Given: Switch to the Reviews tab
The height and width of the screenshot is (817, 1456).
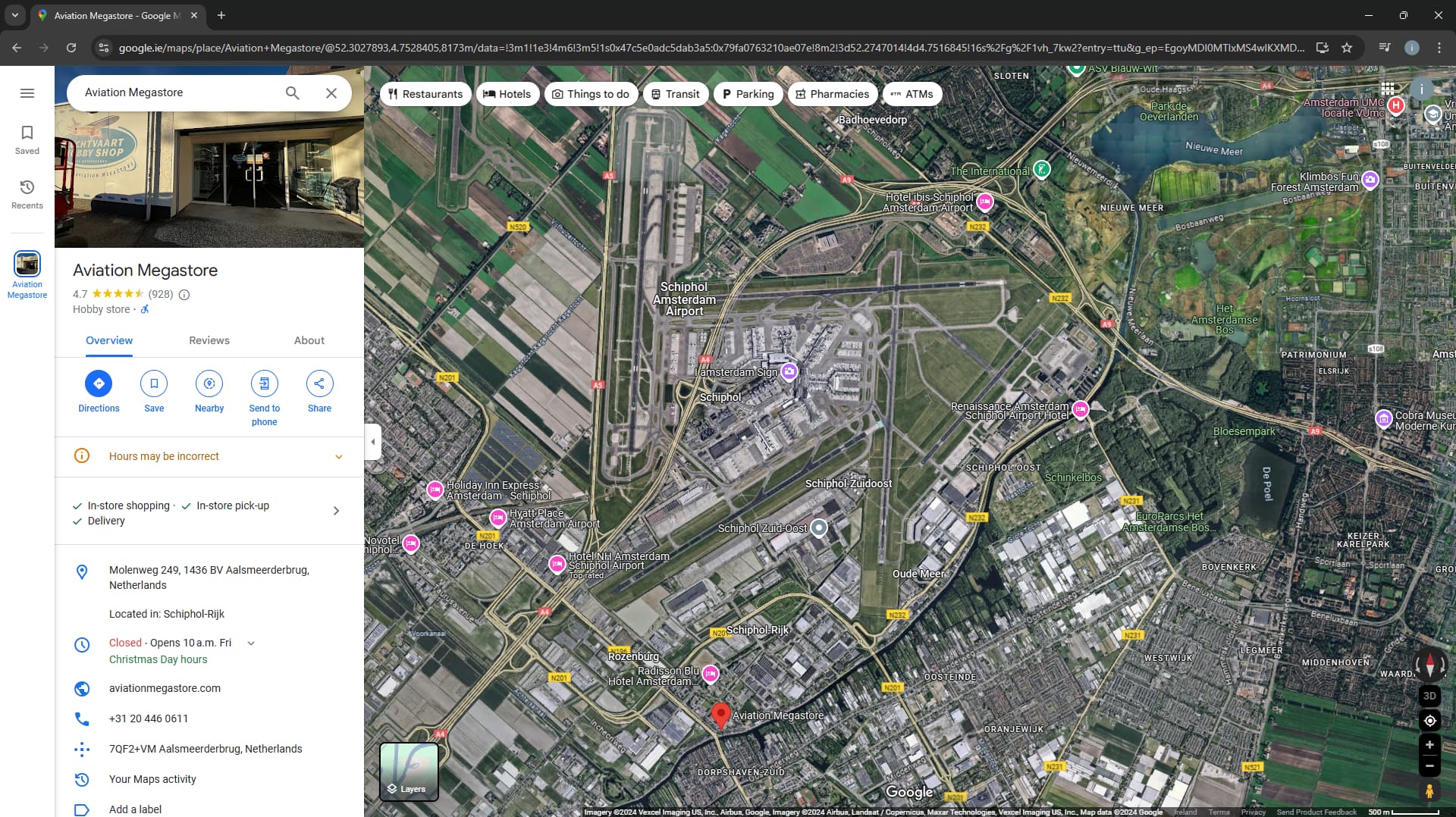Looking at the screenshot, I should click(209, 341).
